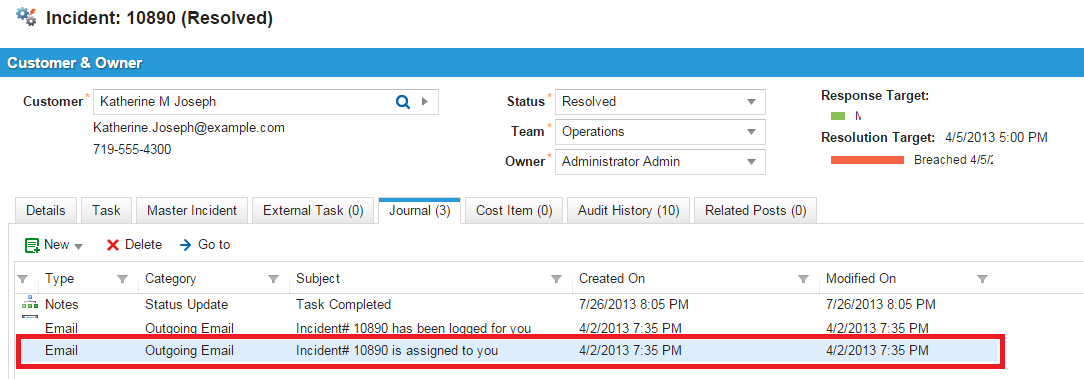Switch to the Details tab

[x=46, y=211]
